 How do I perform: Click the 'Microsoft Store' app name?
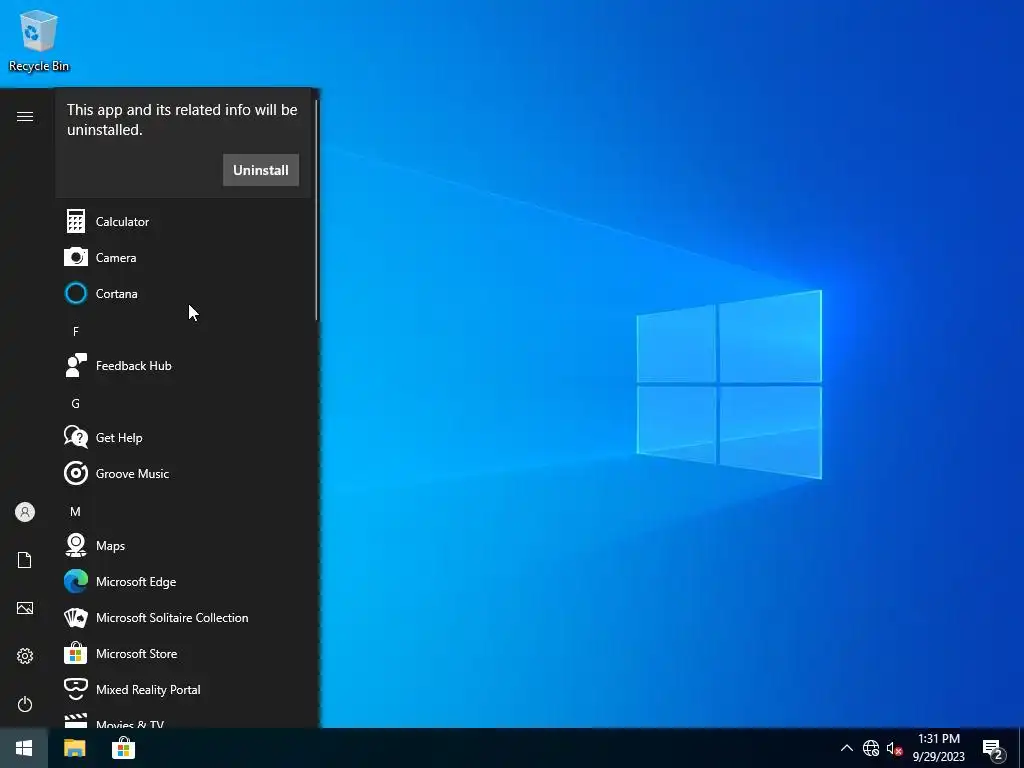click(x=136, y=653)
